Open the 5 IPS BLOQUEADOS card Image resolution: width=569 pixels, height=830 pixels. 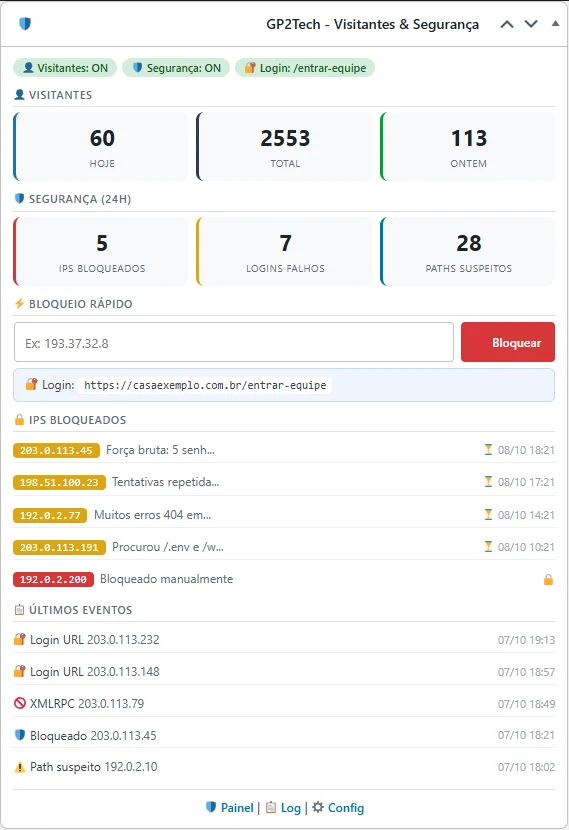101,251
